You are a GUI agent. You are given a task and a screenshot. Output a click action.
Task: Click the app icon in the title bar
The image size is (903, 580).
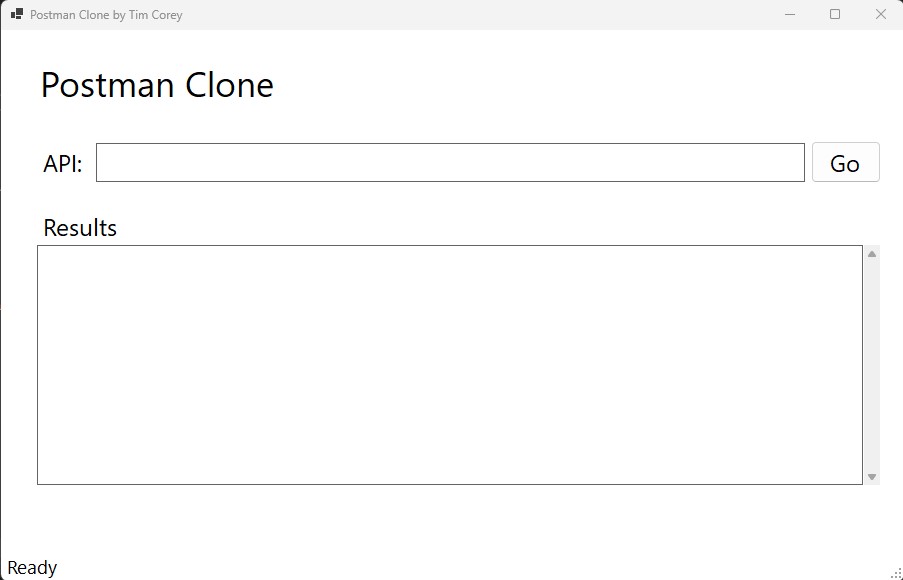[x=16, y=14]
